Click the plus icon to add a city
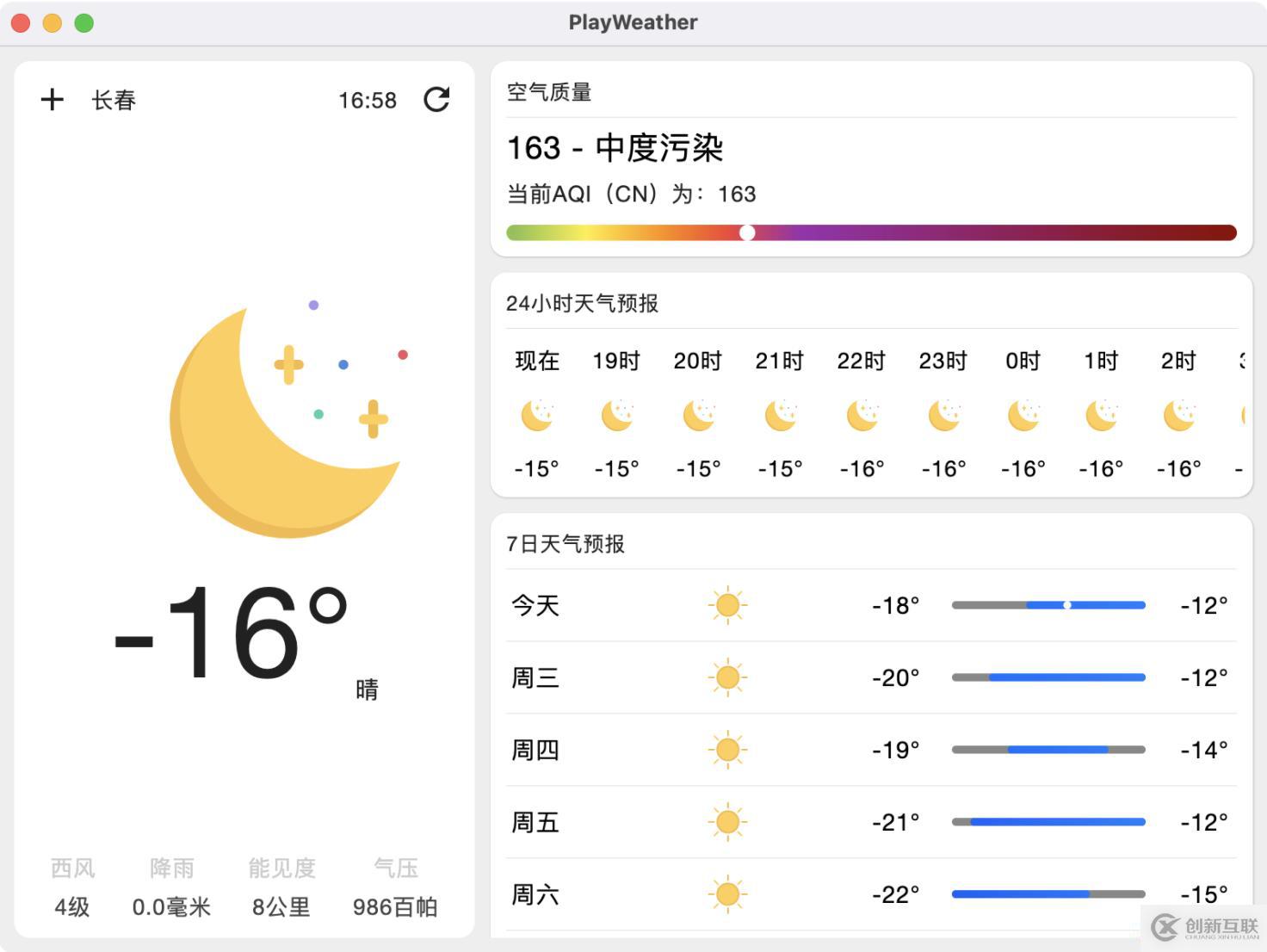Image resolution: width=1267 pixels, height=952 pixels. (53, 100)
